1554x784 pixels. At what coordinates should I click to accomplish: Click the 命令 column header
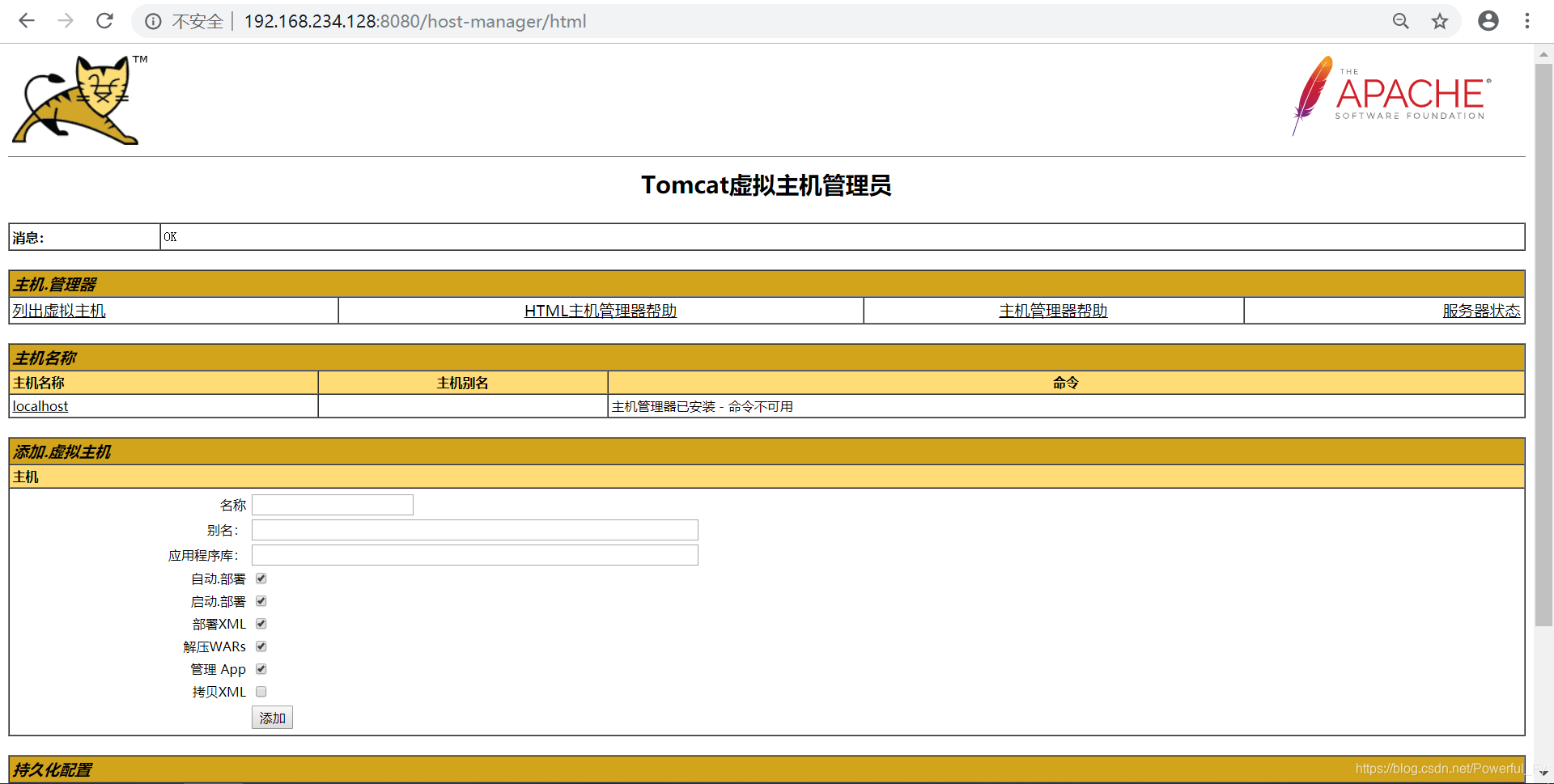[x=1066, y=383]
